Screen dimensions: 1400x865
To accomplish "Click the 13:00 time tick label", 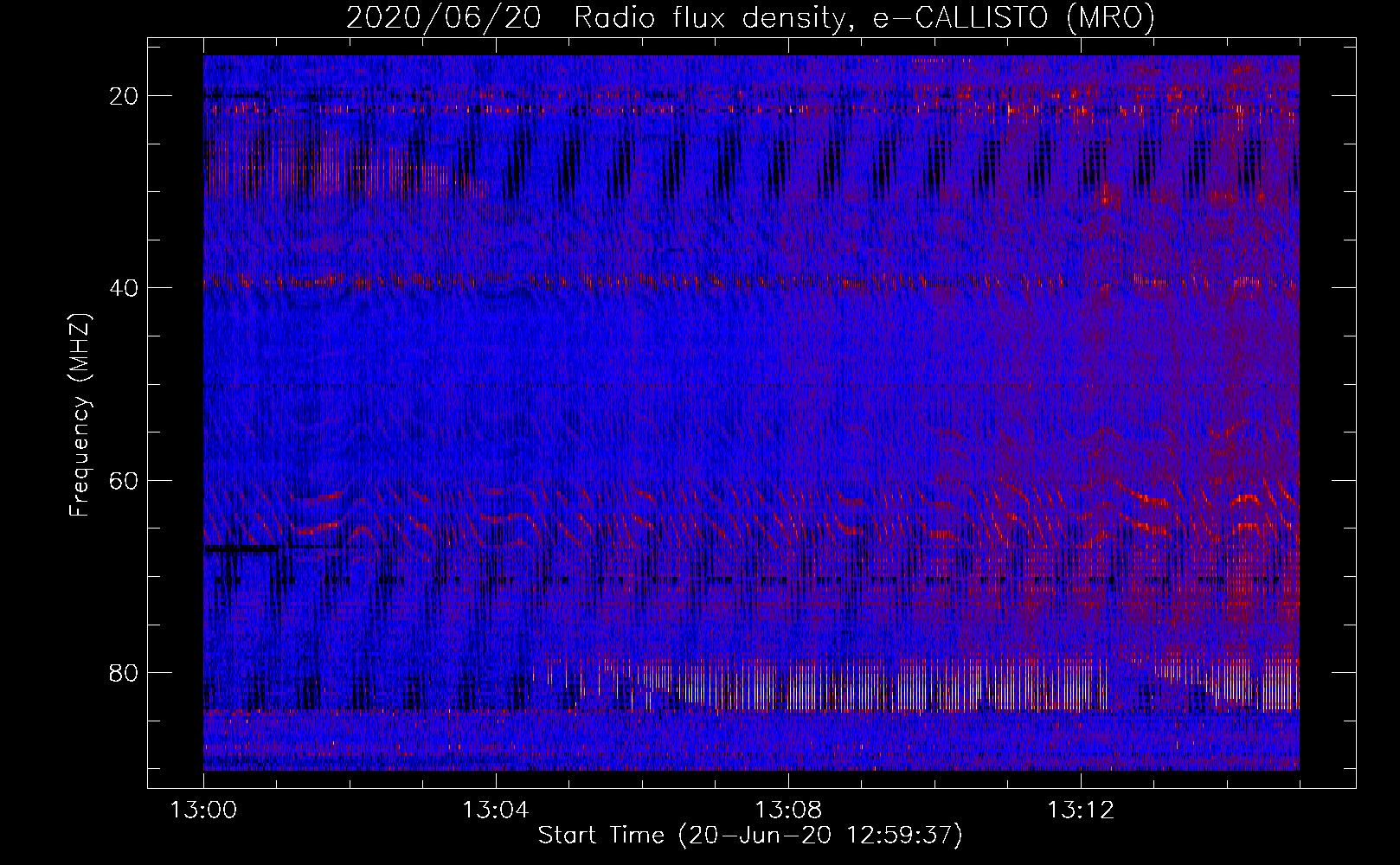I will (x=203, y=811).
